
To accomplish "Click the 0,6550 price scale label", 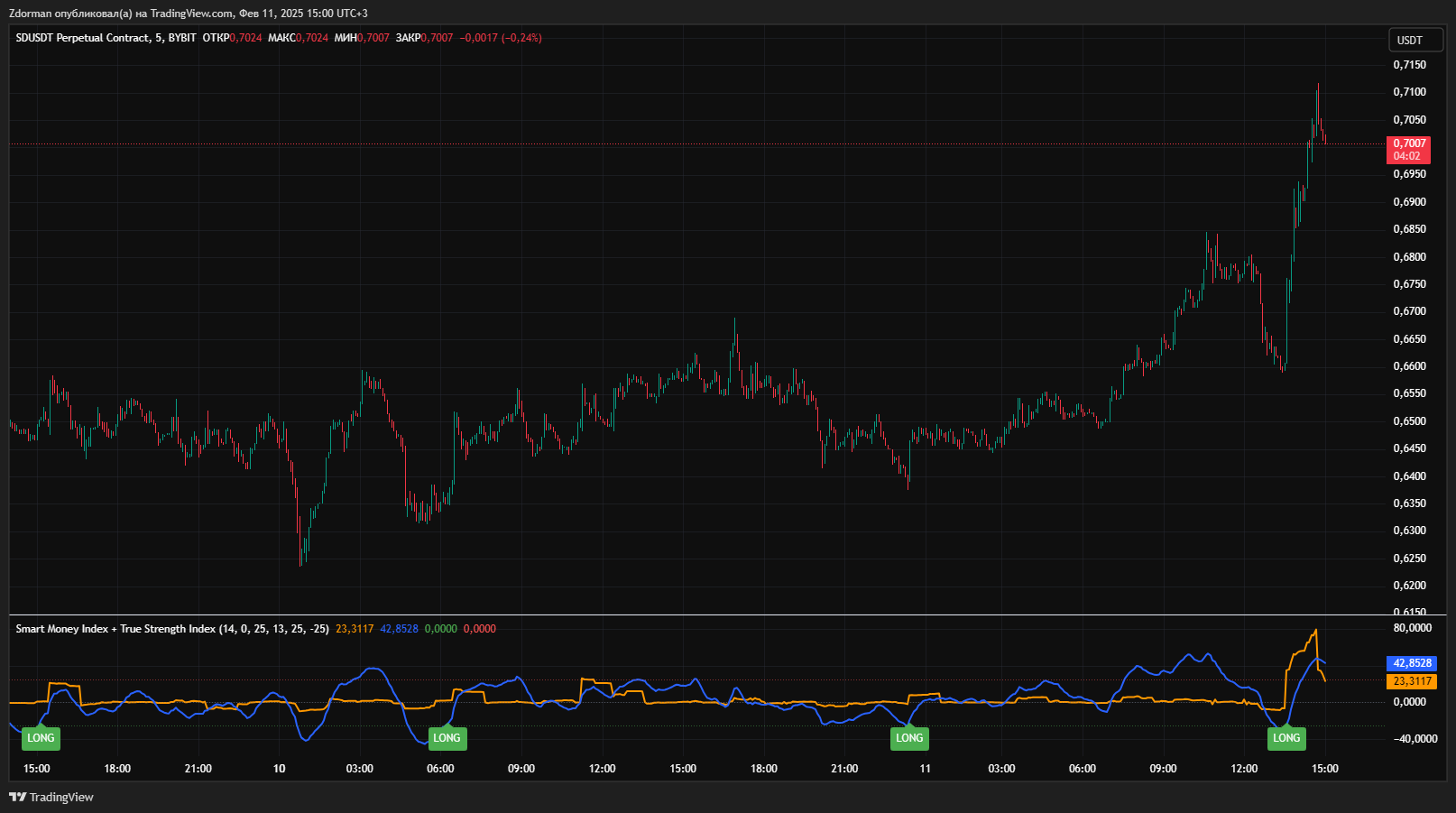I will pos(1410,393).
